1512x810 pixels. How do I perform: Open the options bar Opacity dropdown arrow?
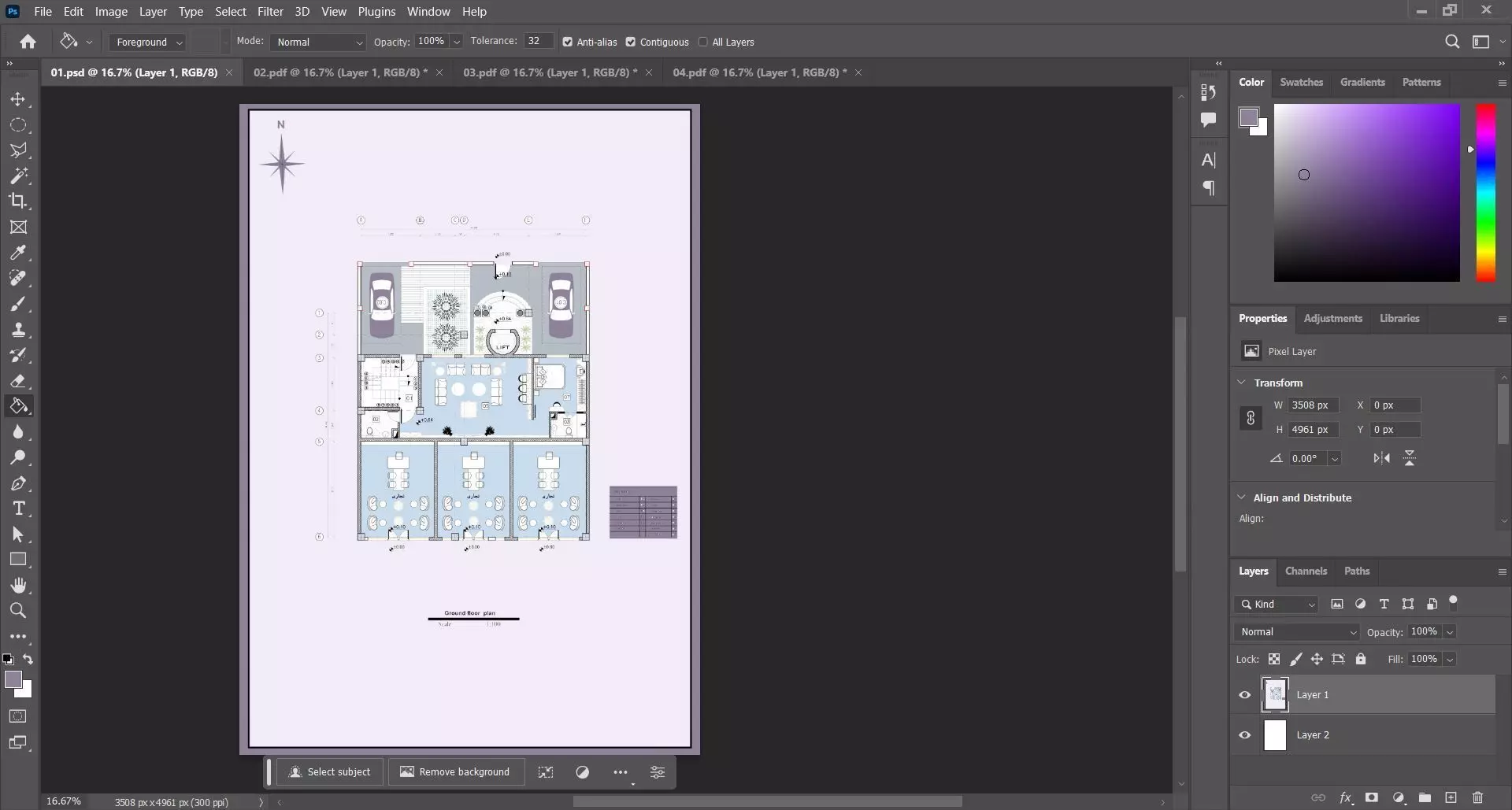coord(457,42)
